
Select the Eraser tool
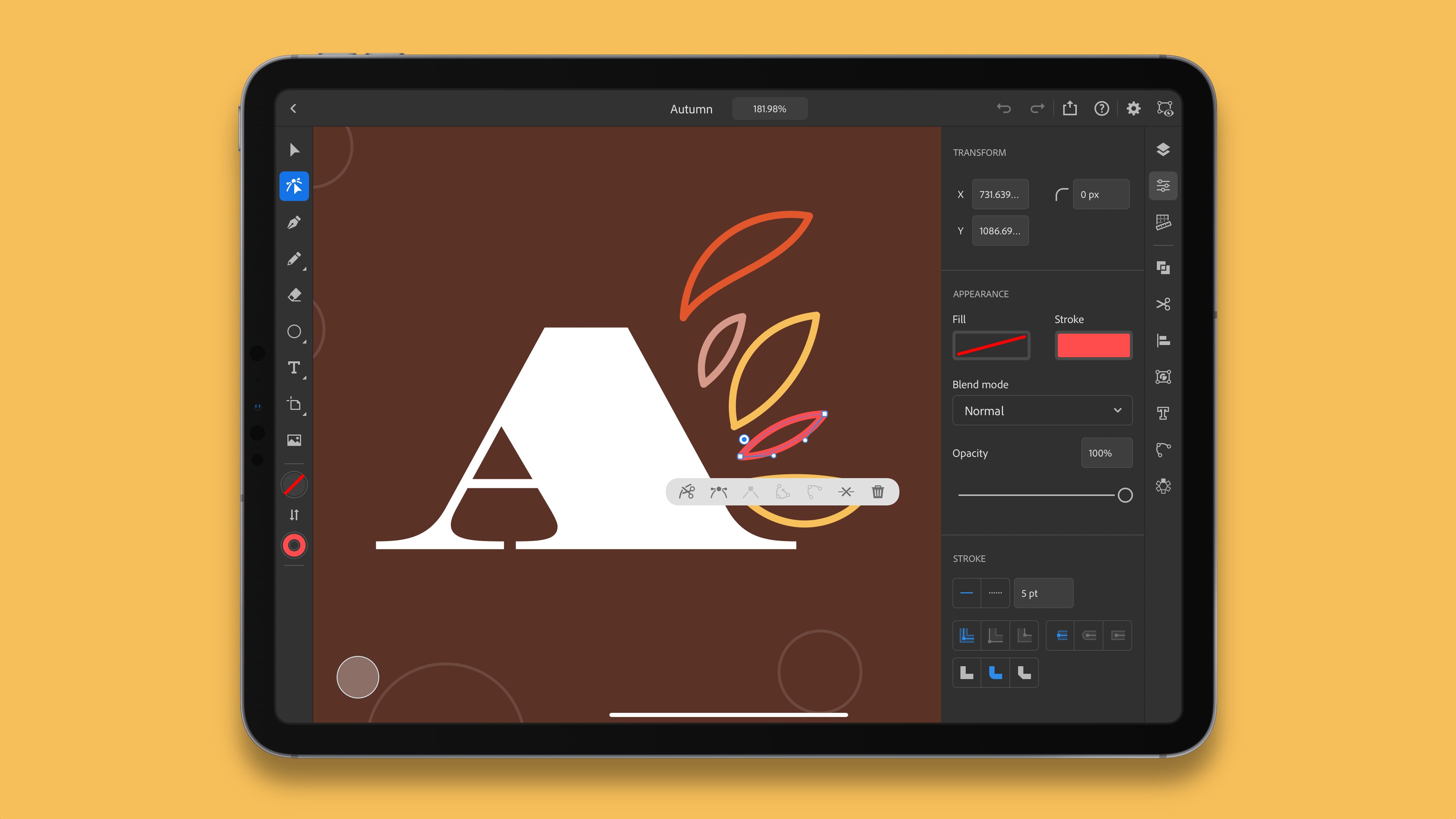pyautogui.click(x=294, y=295)
